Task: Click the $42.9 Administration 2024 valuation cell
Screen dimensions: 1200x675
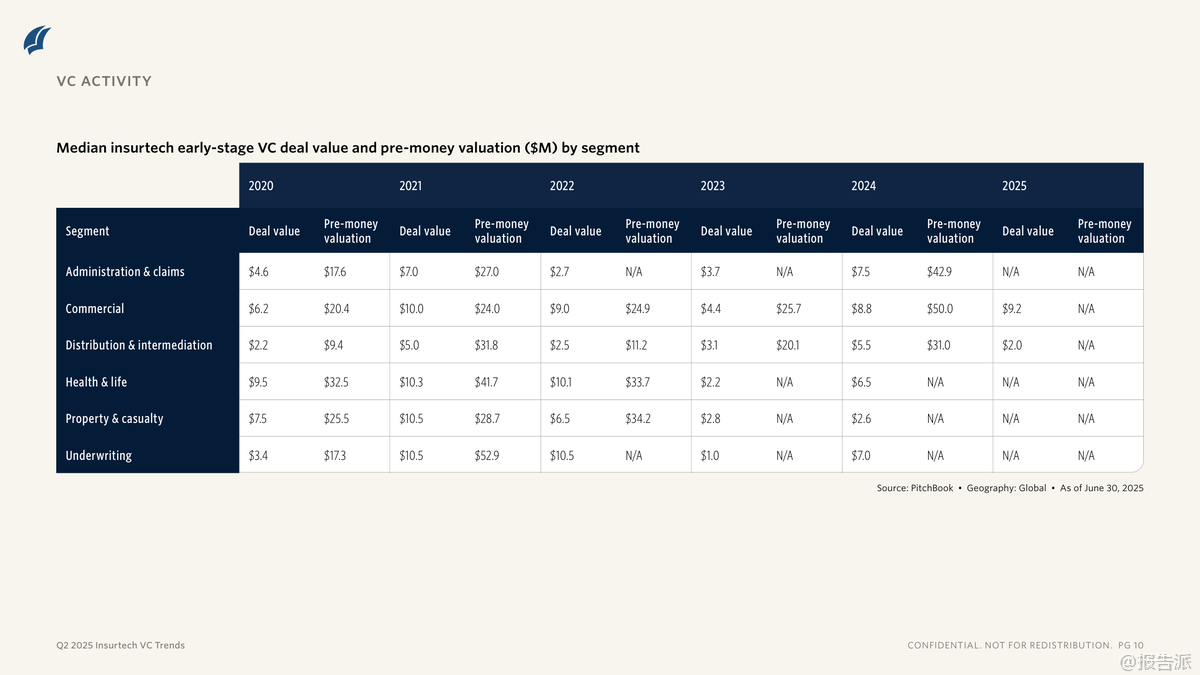Action: pyautogui.click(x=939, y=272)
